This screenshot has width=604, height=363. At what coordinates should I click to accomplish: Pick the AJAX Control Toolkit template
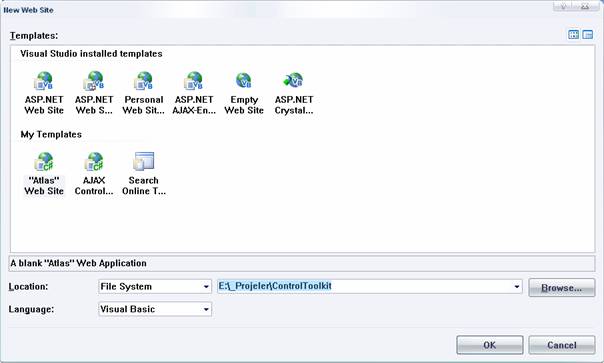(94, 174)
